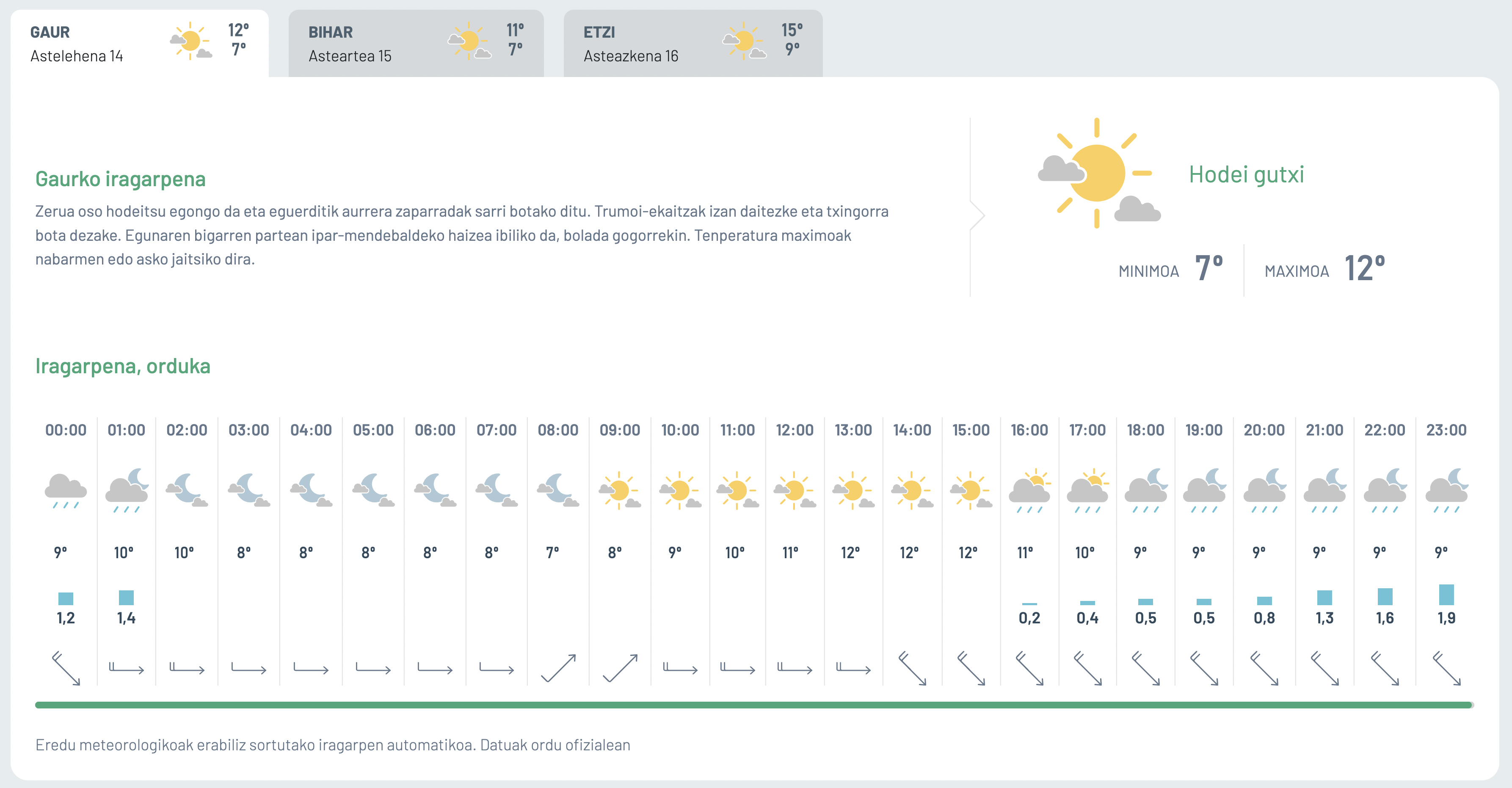
Task: Switch to the BIHAR Asteartea 15 tab
Action: [416, 44]
